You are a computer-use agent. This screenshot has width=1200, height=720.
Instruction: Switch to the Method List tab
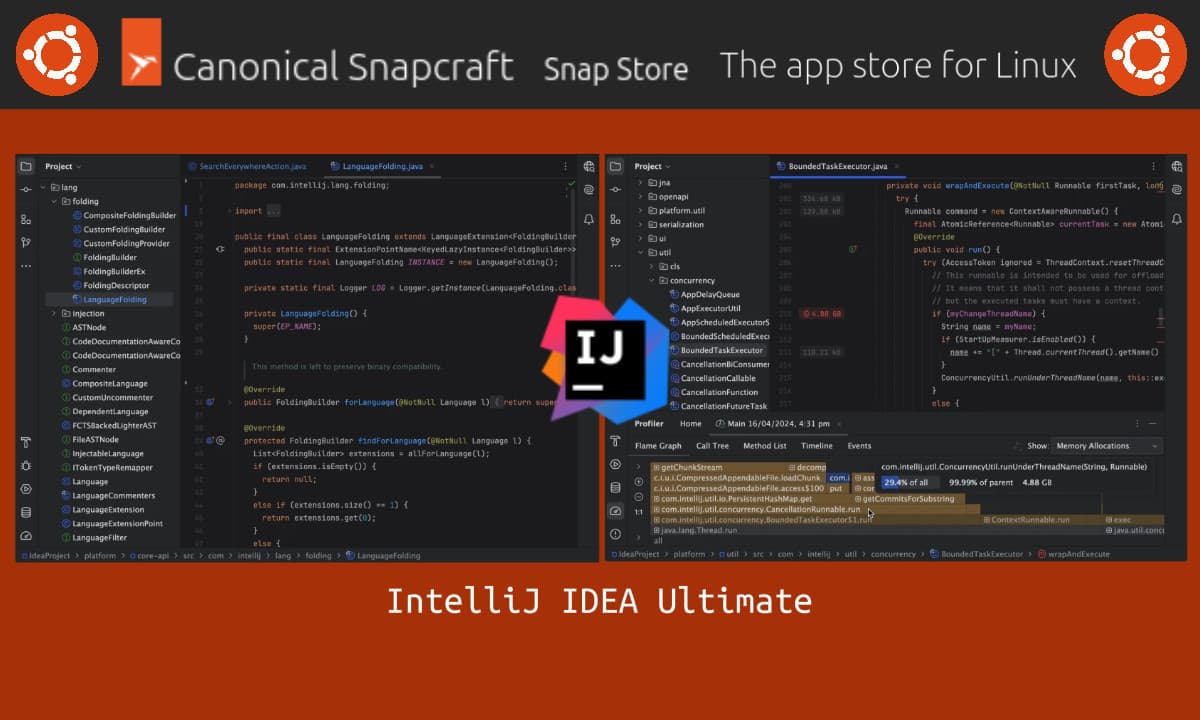[765, 446]
